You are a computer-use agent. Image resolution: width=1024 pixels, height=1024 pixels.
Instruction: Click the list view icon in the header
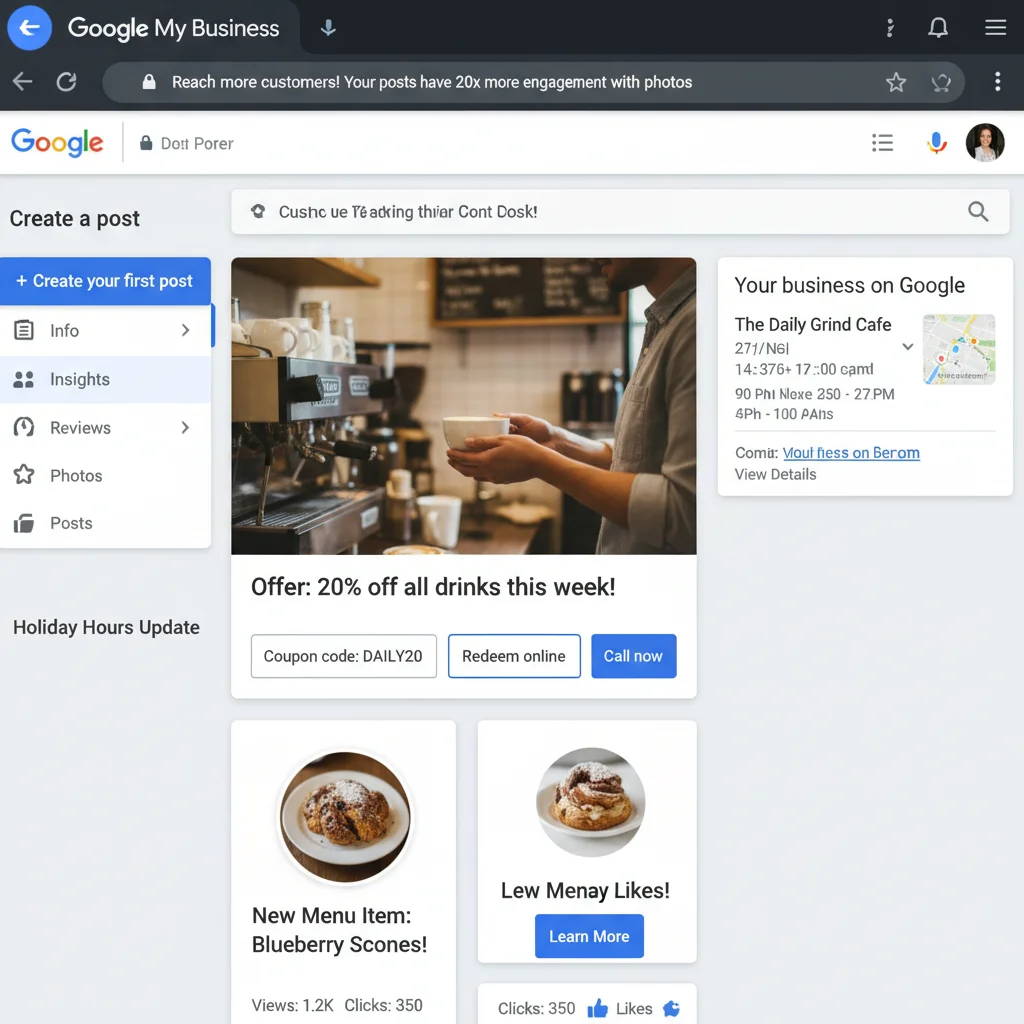(882, 142)
